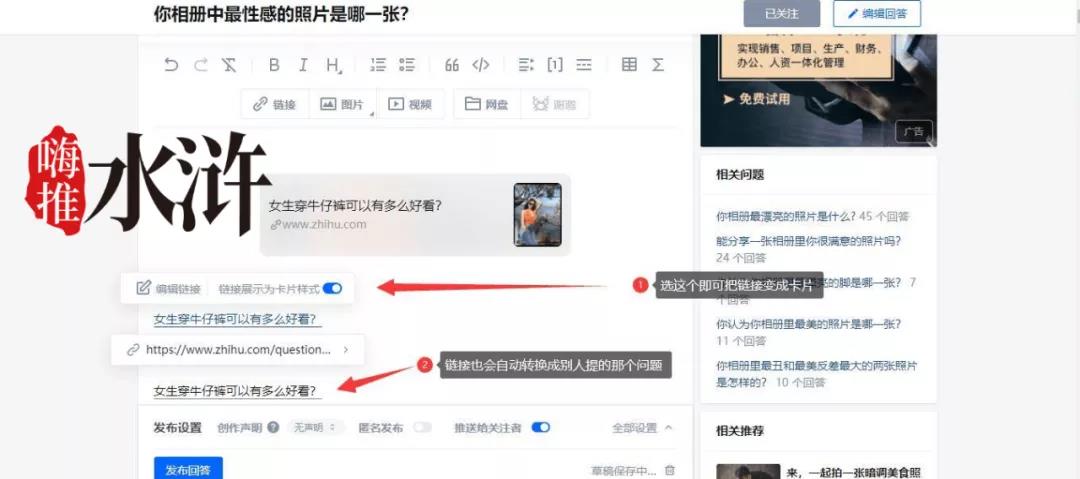Toggle bold formatting
Viewport: 1080px width, 479px height.
(x=274, y=65)
